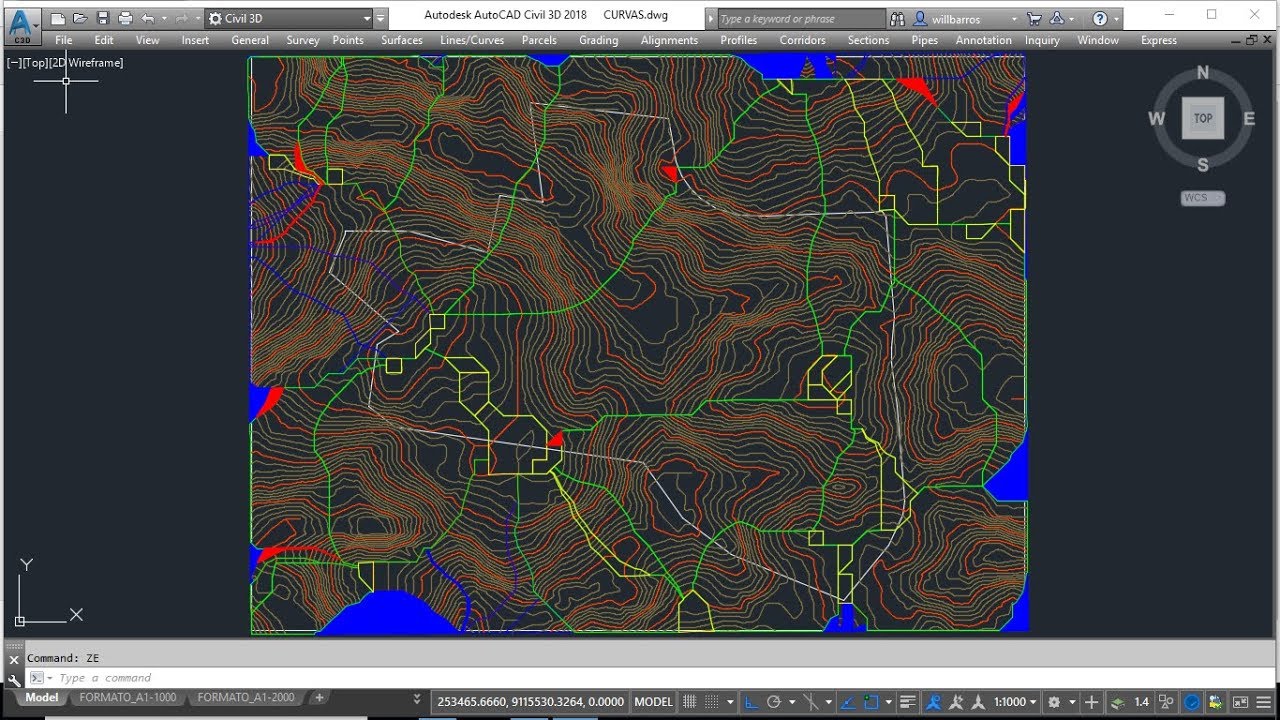Click the E compass direction on ViewCube

tap(1249, 119)
